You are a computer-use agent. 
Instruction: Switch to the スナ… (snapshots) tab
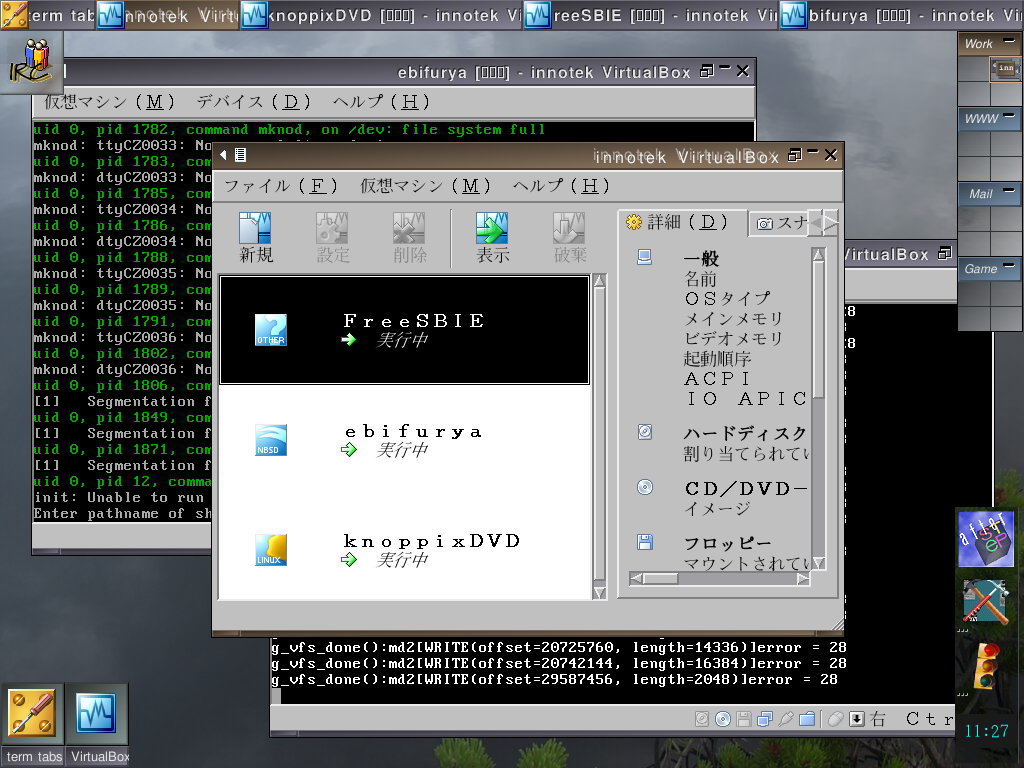click(780, 224)
